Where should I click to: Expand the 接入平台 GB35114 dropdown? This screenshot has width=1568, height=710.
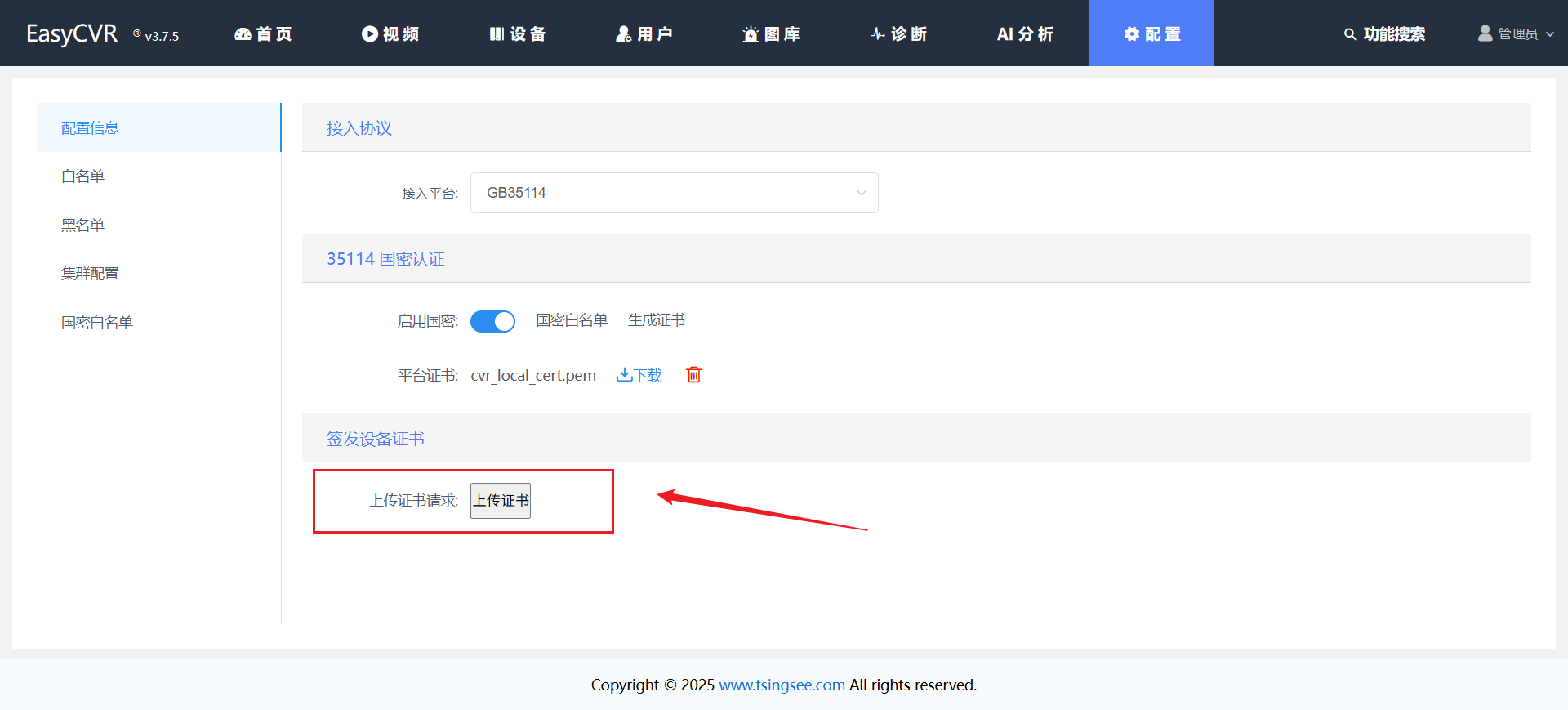(x=675, y=193)
